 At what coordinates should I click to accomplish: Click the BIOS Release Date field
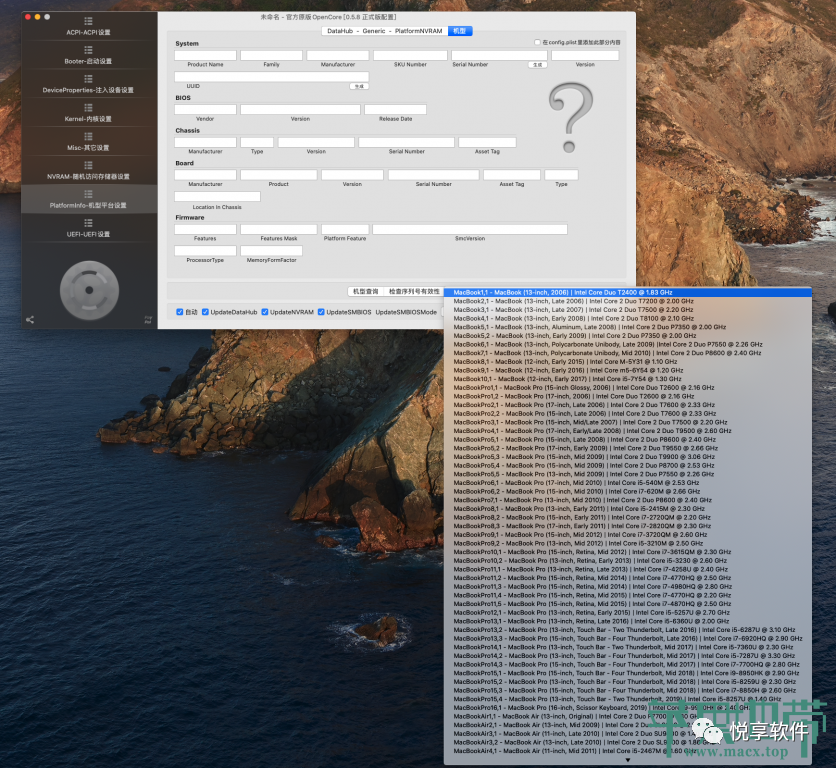395,109
